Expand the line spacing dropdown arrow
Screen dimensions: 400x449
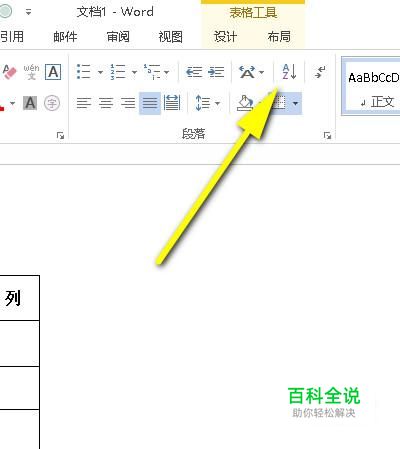218,103
